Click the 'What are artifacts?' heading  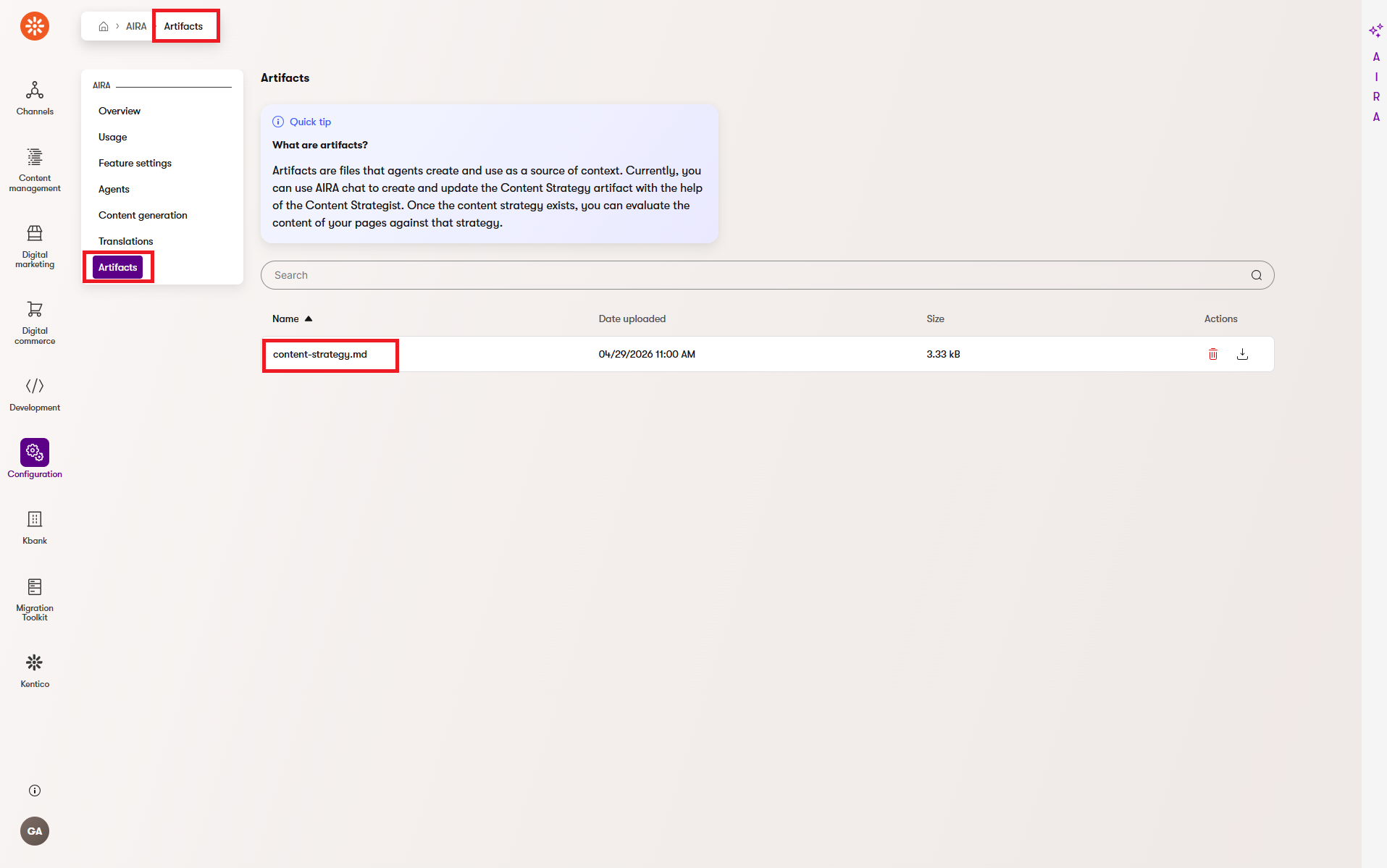(x=320, y=145)
